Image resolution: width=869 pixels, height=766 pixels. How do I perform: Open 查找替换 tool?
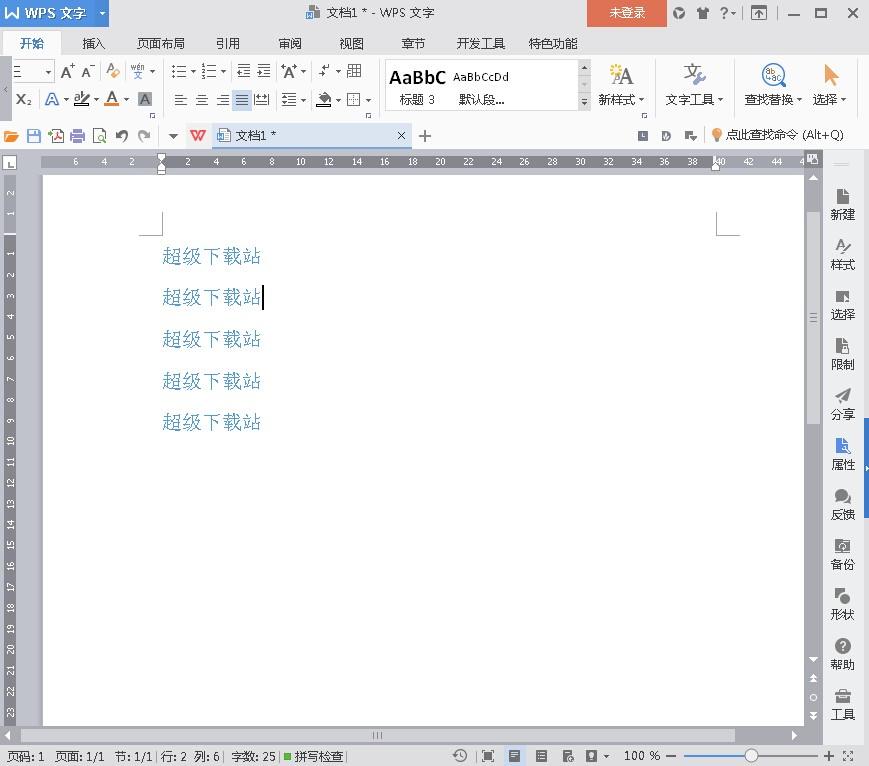[773, 86]
